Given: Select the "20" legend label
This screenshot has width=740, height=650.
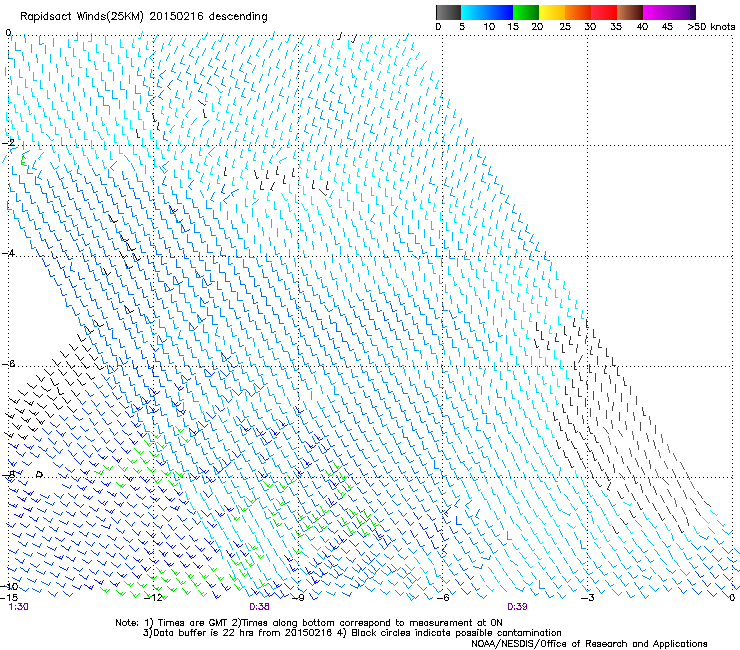Looking at the screenshot, I should (537, 27).
